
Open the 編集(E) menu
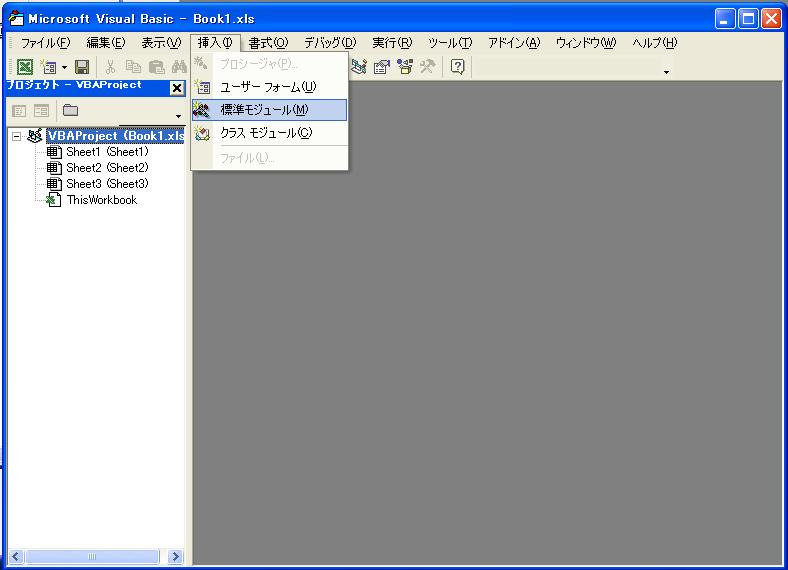pyautogui.click(x=106, y=43)
